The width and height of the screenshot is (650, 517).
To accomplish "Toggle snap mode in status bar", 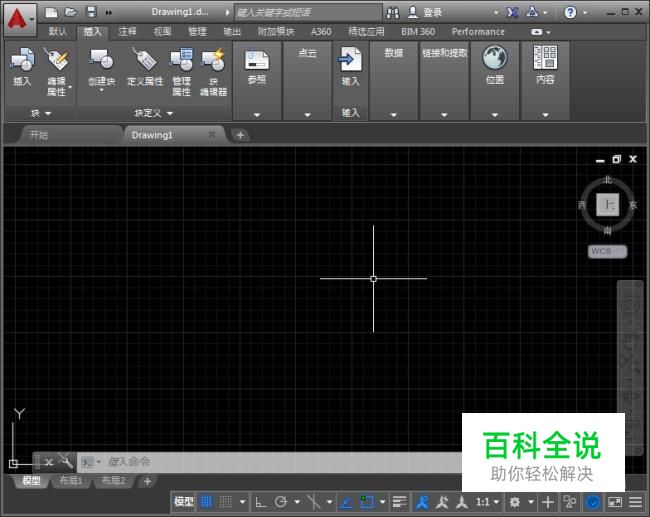I will [226, 501].
